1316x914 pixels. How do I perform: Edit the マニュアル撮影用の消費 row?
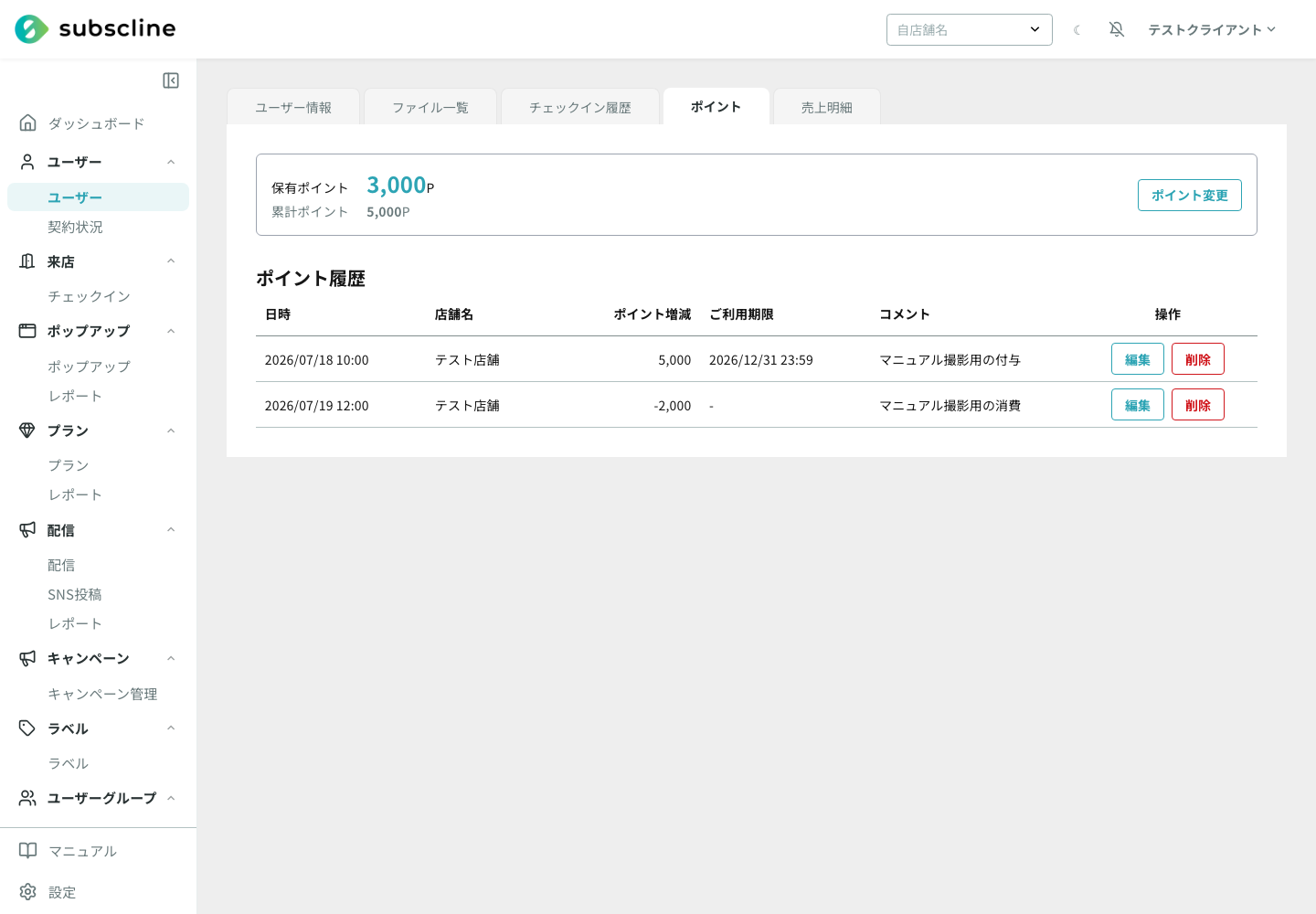tap(1138, 405)
